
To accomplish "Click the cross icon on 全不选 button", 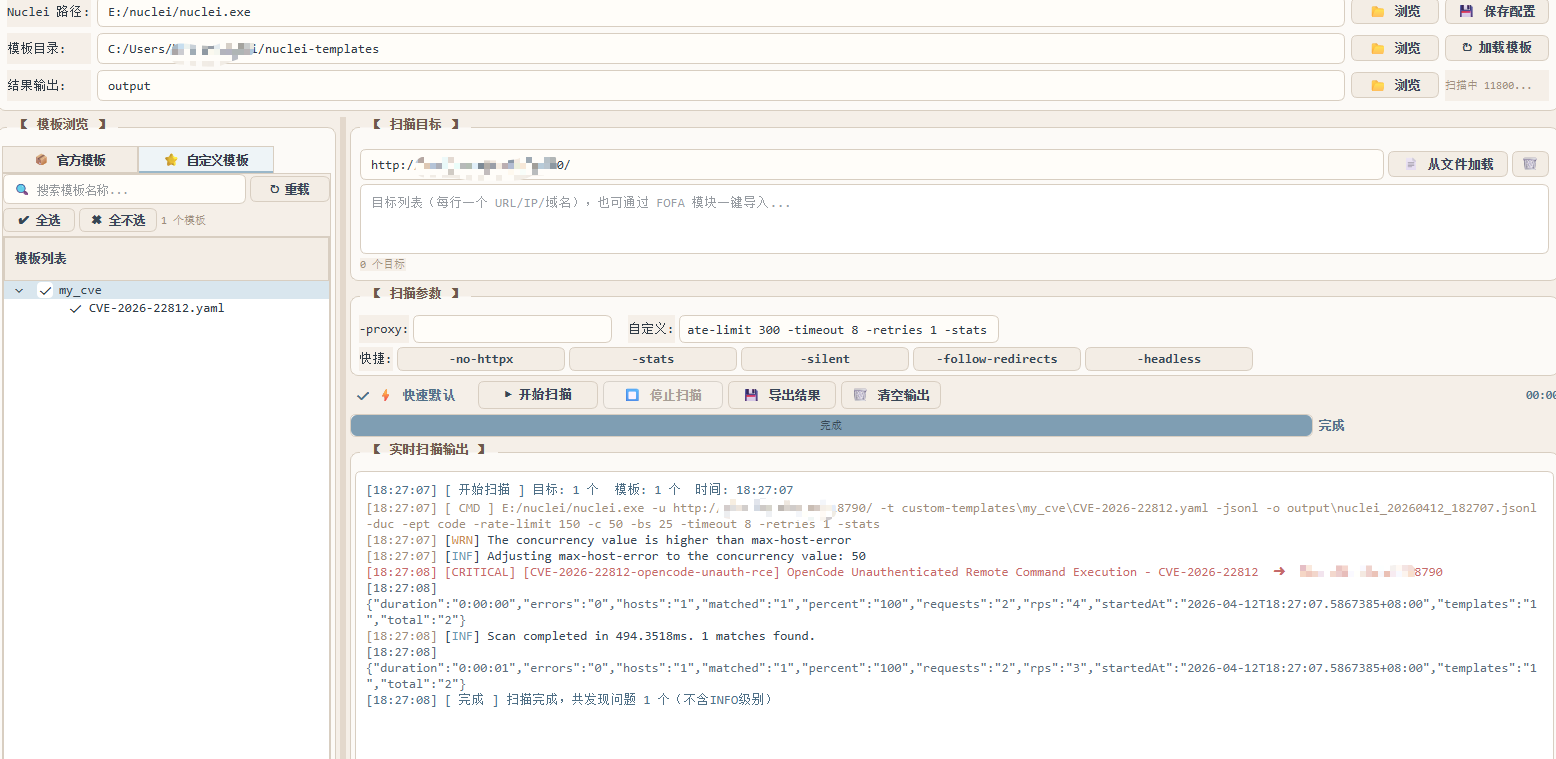I will [96, 220].
